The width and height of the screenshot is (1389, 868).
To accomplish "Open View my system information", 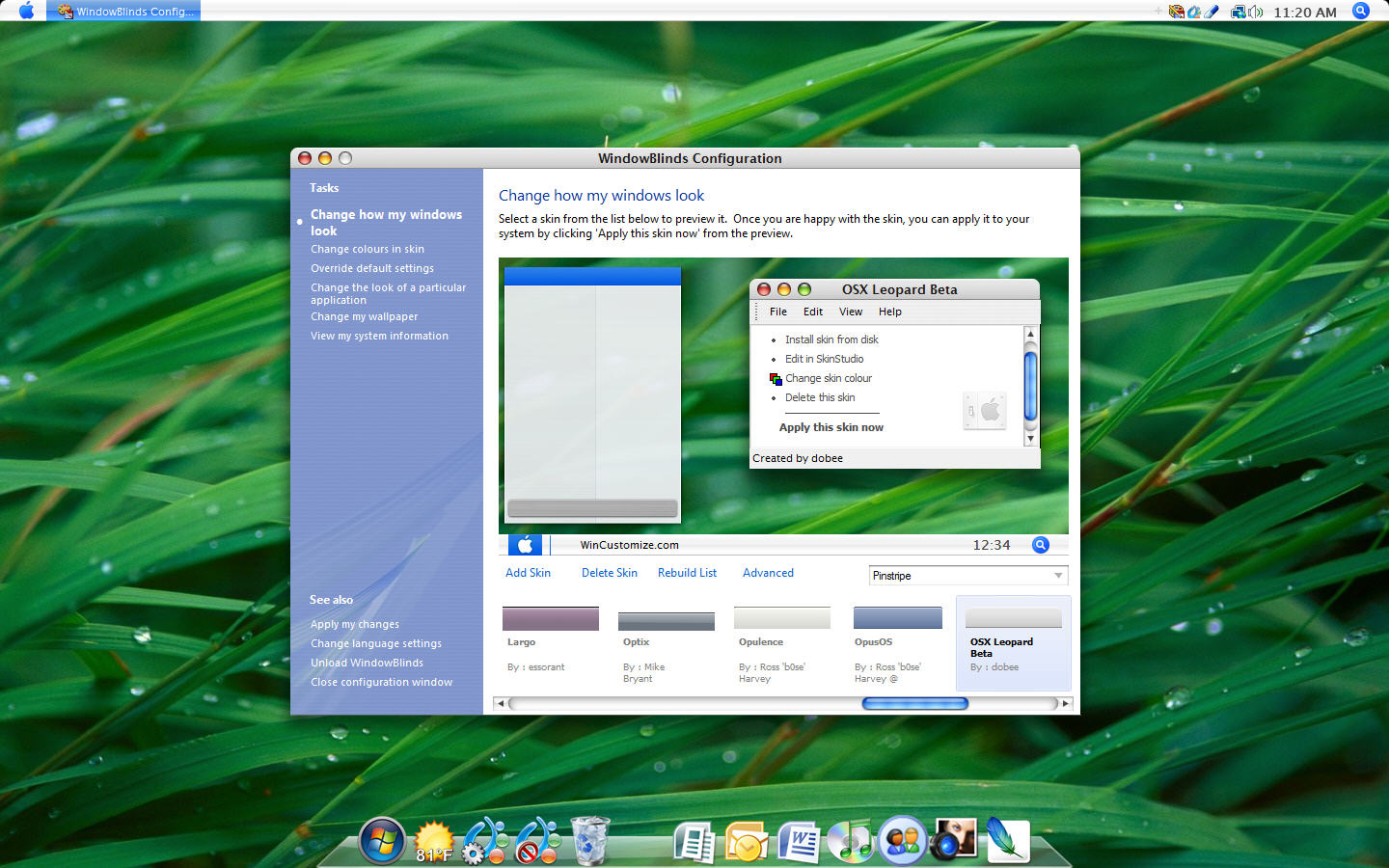I will [380, 336].
